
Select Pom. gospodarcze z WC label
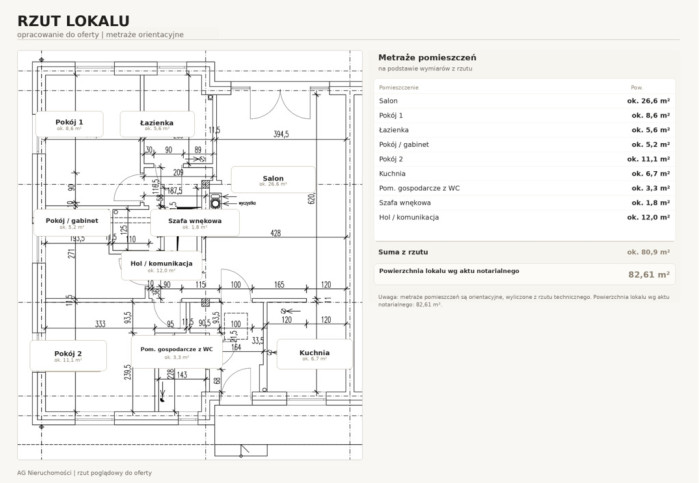click(177, 352)
